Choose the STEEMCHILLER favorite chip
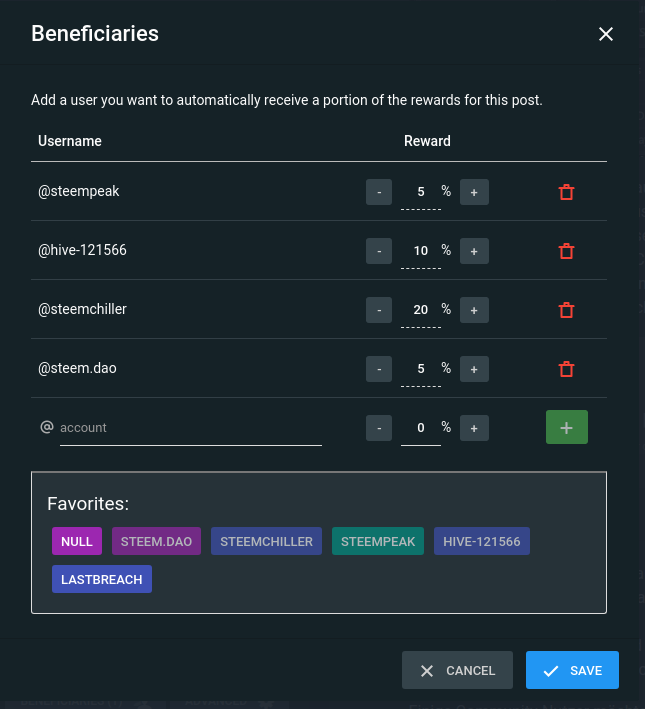The width and height of the screenshot is (645, 709). (x=266, y=542)
